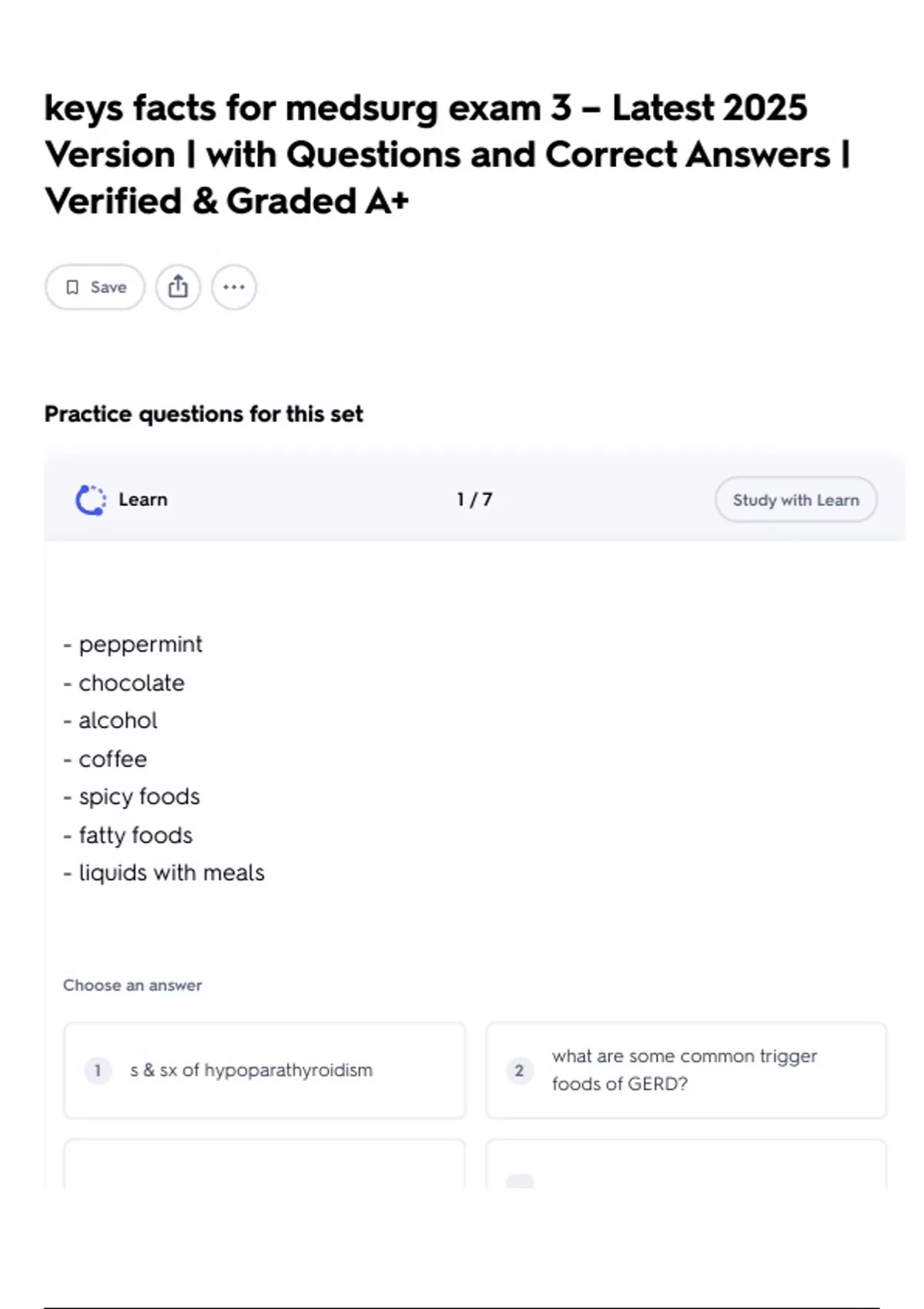Click the number 1 answer badge

(98, 1070)
